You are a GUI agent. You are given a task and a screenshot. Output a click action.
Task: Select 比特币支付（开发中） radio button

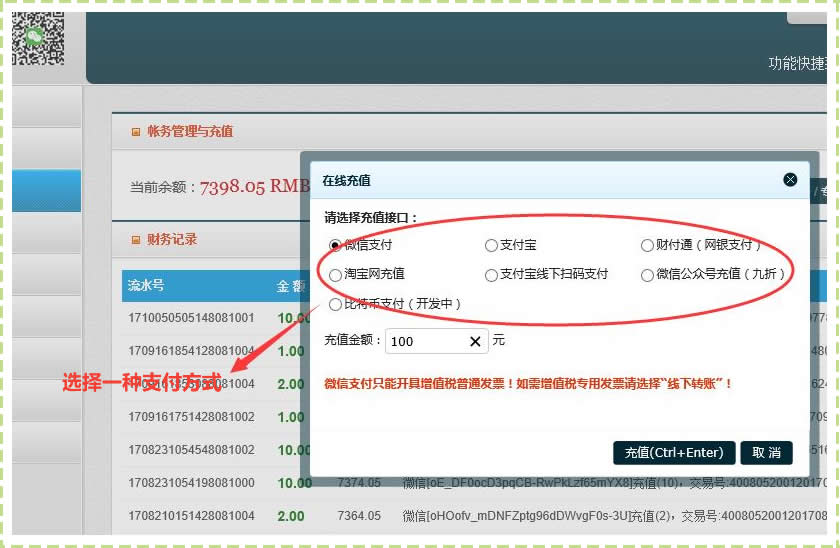coord(336,304)
